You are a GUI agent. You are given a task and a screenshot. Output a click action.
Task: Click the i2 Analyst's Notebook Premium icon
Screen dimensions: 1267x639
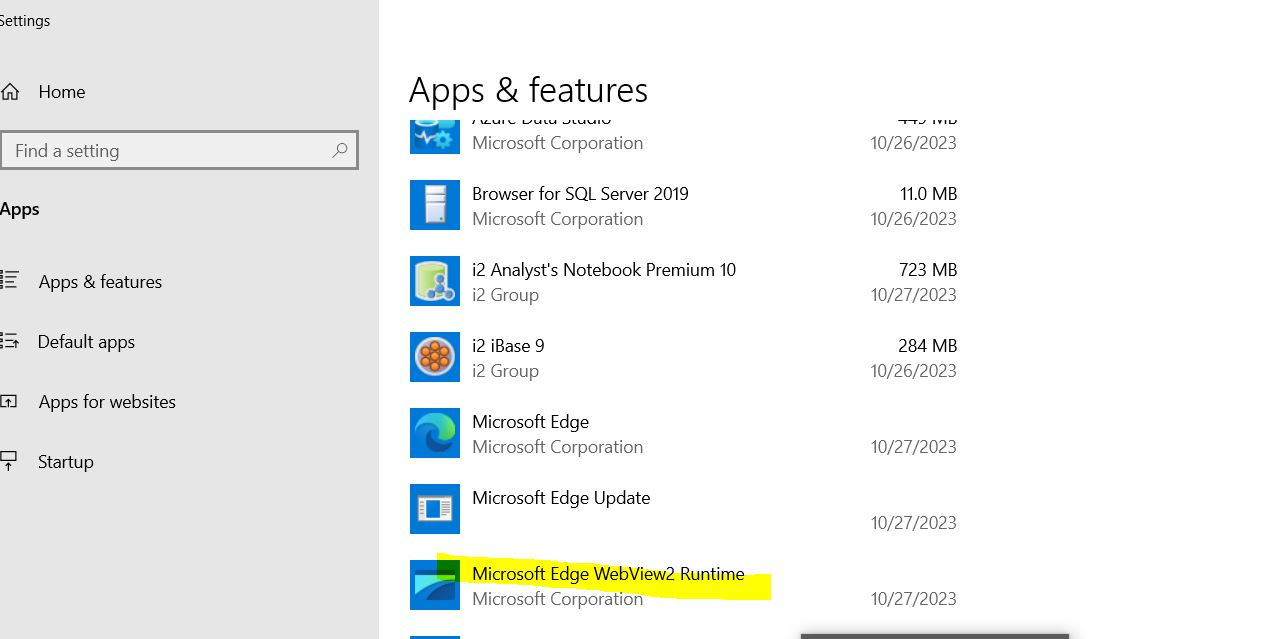coord(434,281)
